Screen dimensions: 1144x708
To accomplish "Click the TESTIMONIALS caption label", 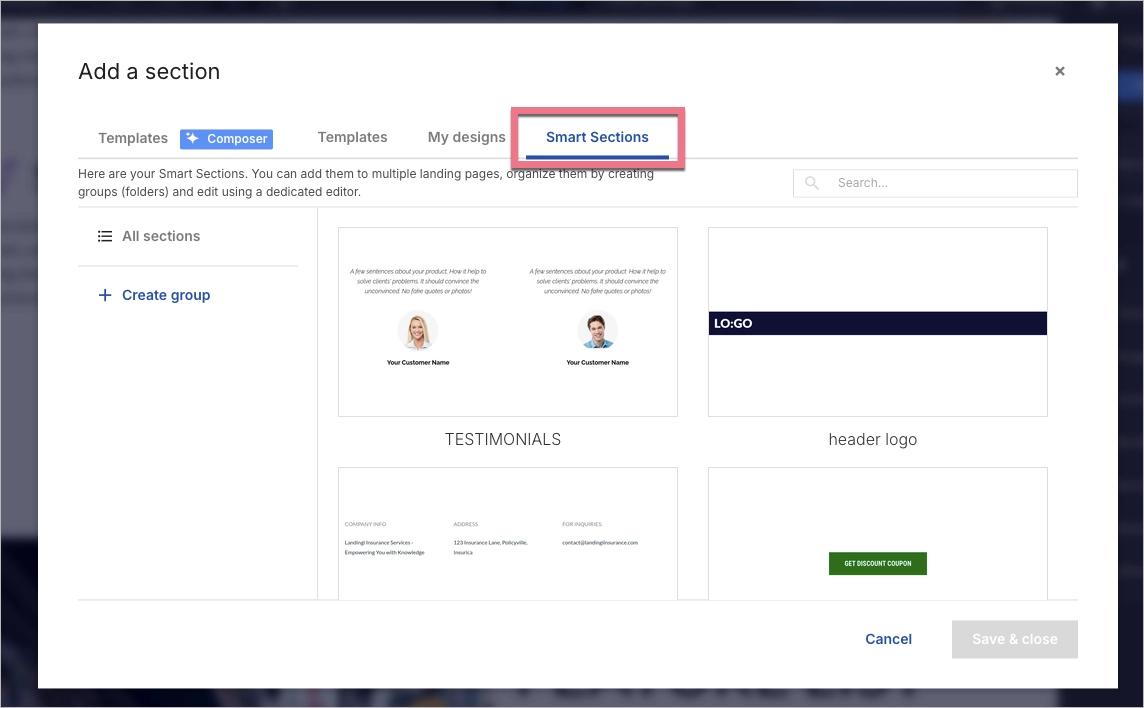I will coord(502,439).
